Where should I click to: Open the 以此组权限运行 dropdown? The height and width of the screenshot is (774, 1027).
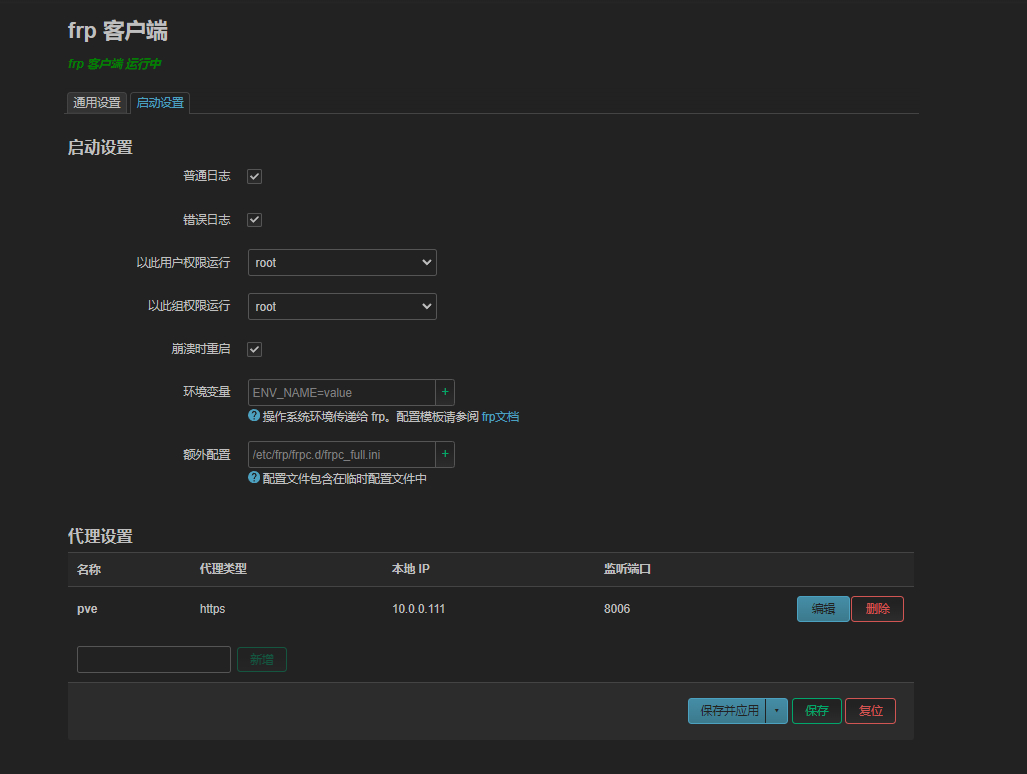click(x=342, y=306)
